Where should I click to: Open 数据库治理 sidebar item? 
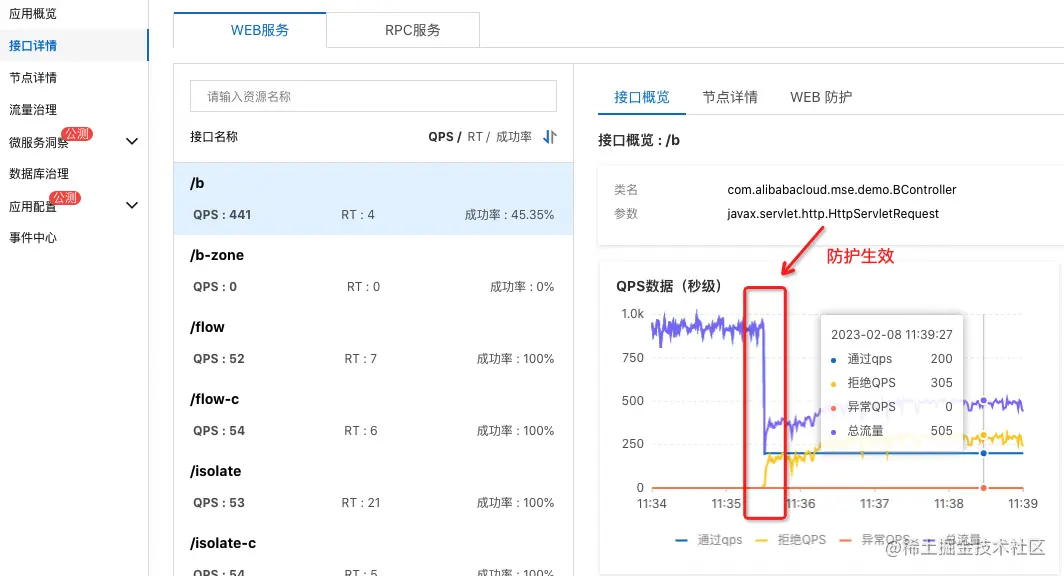pyautogui.click(x=39, y=174)
